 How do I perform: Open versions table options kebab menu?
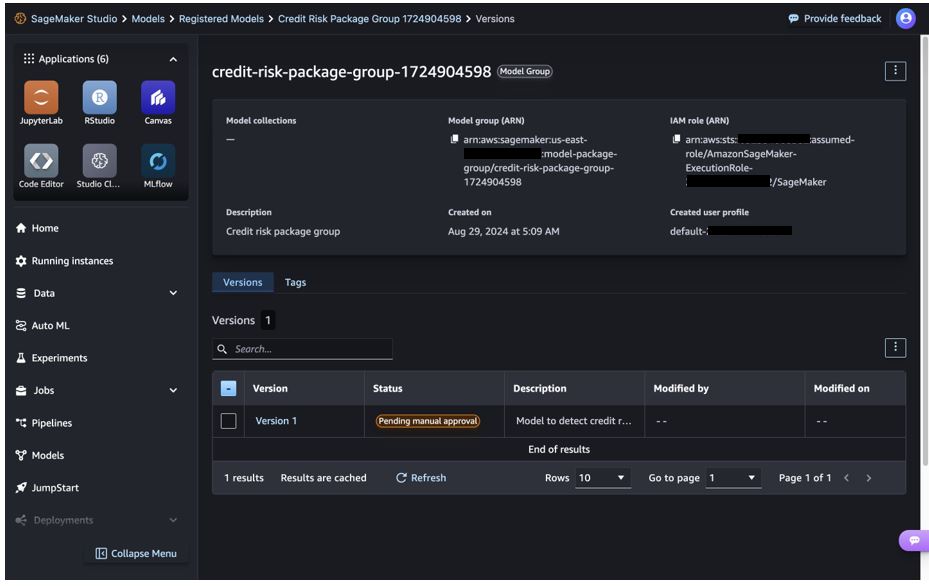[x=895, y=348]
